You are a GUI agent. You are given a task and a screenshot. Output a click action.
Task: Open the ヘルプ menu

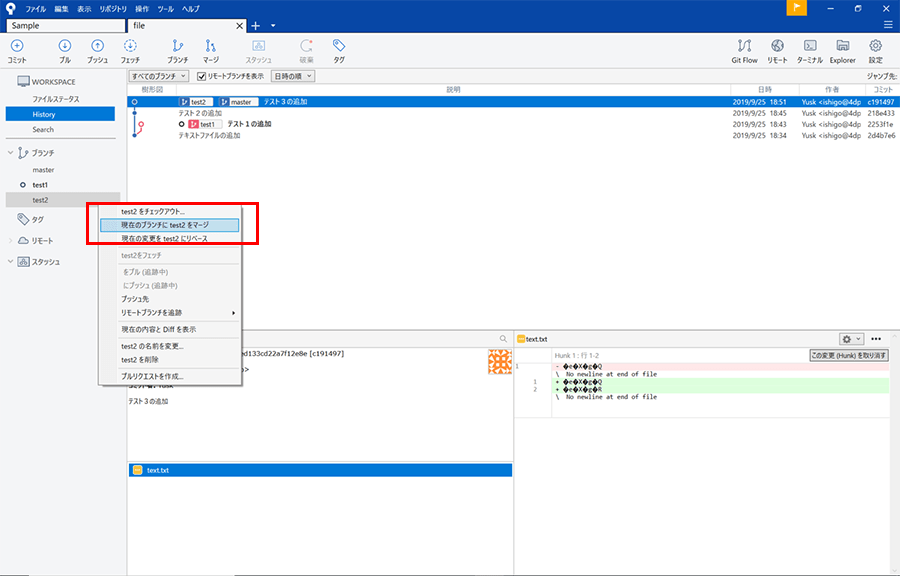tap(191, 9)
